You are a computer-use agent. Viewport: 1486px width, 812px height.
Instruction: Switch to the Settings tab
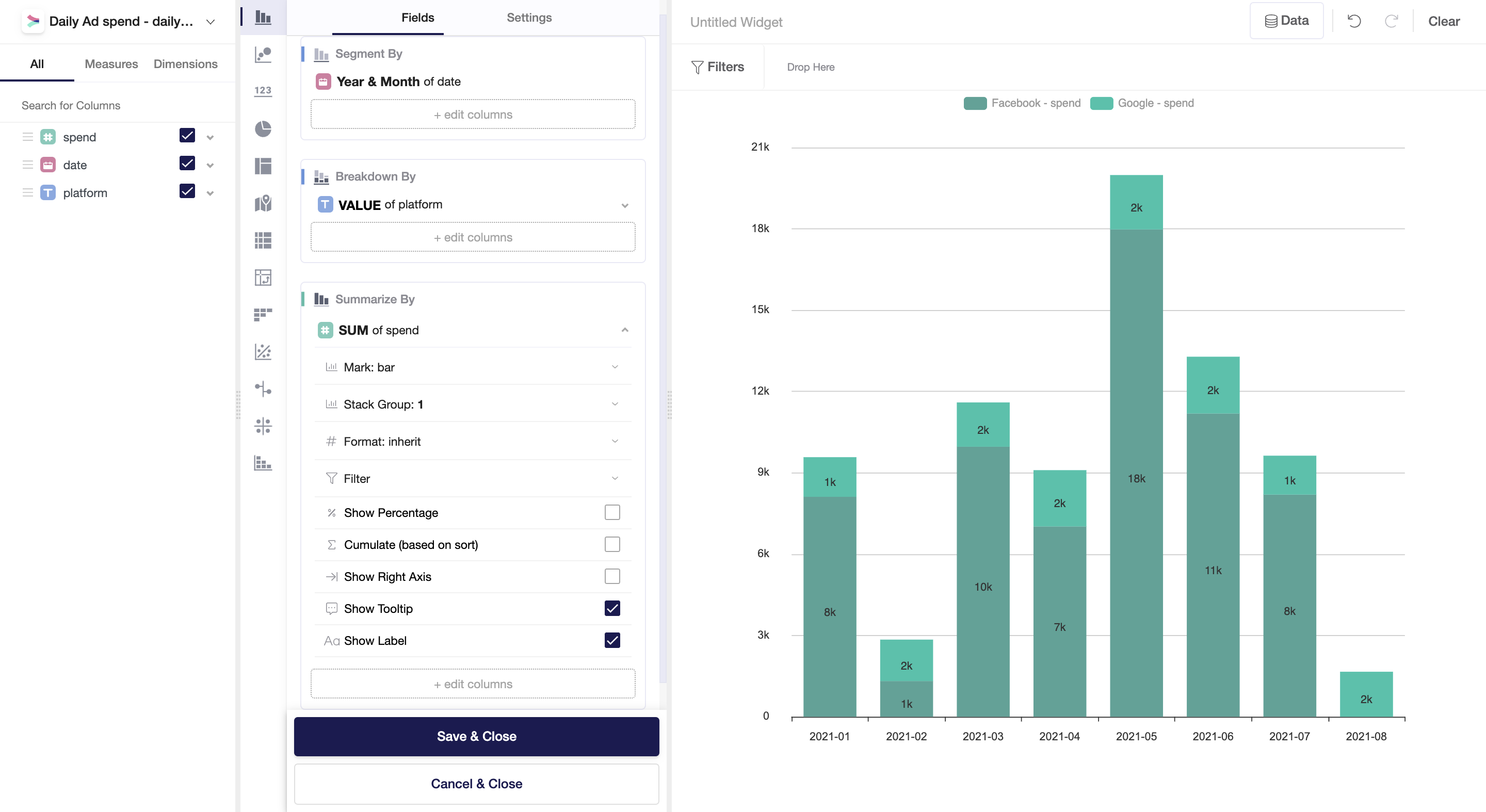528,18
